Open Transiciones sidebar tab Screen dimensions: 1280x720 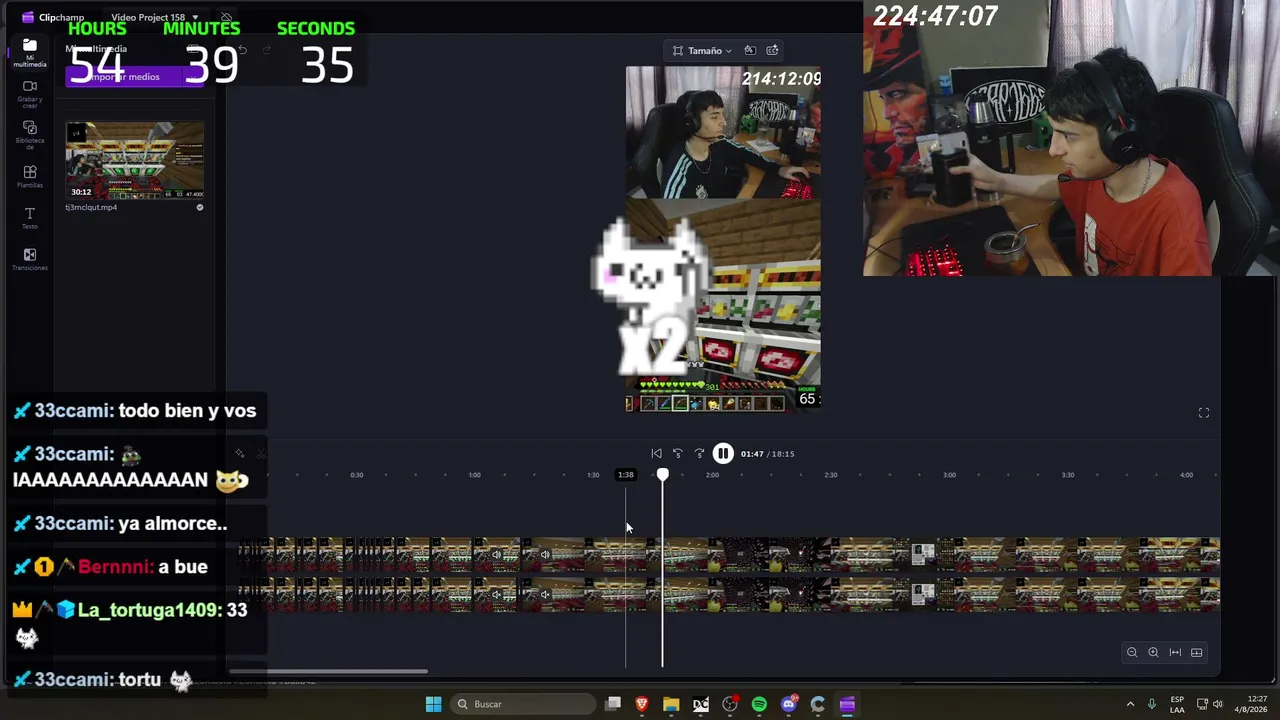[30, 260]
